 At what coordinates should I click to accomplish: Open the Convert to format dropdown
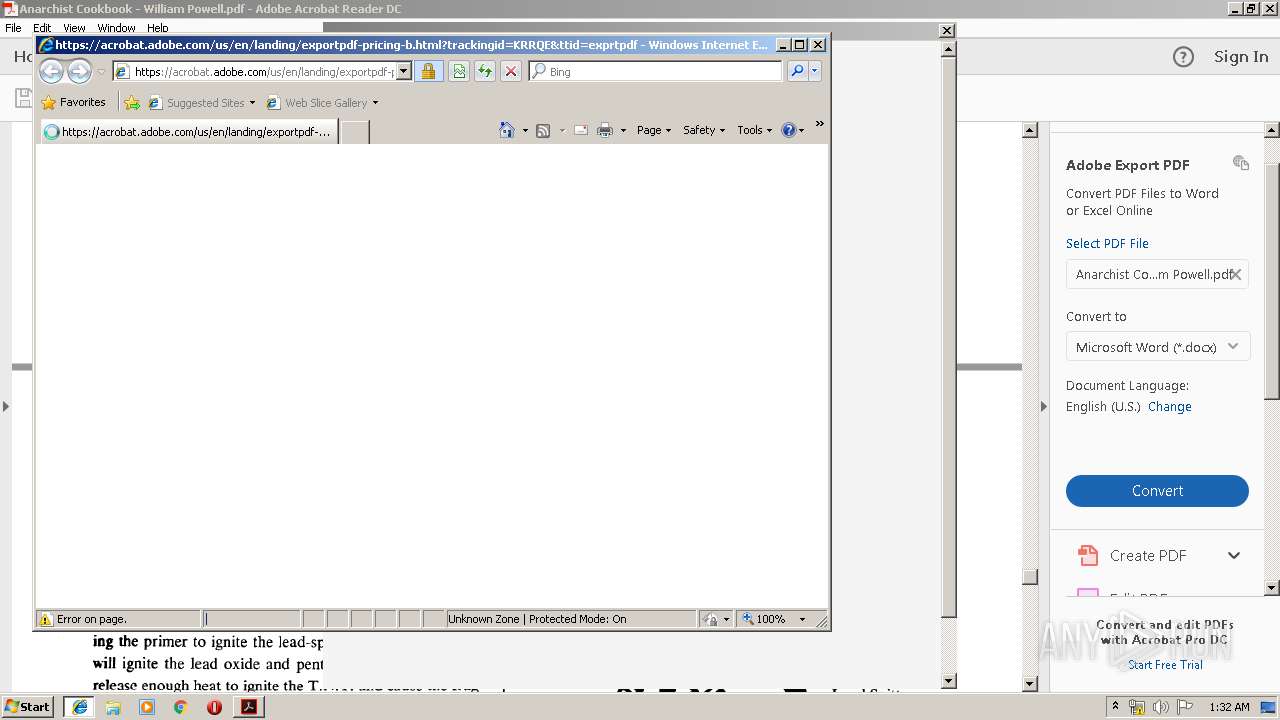click(x=1157, y=347)
